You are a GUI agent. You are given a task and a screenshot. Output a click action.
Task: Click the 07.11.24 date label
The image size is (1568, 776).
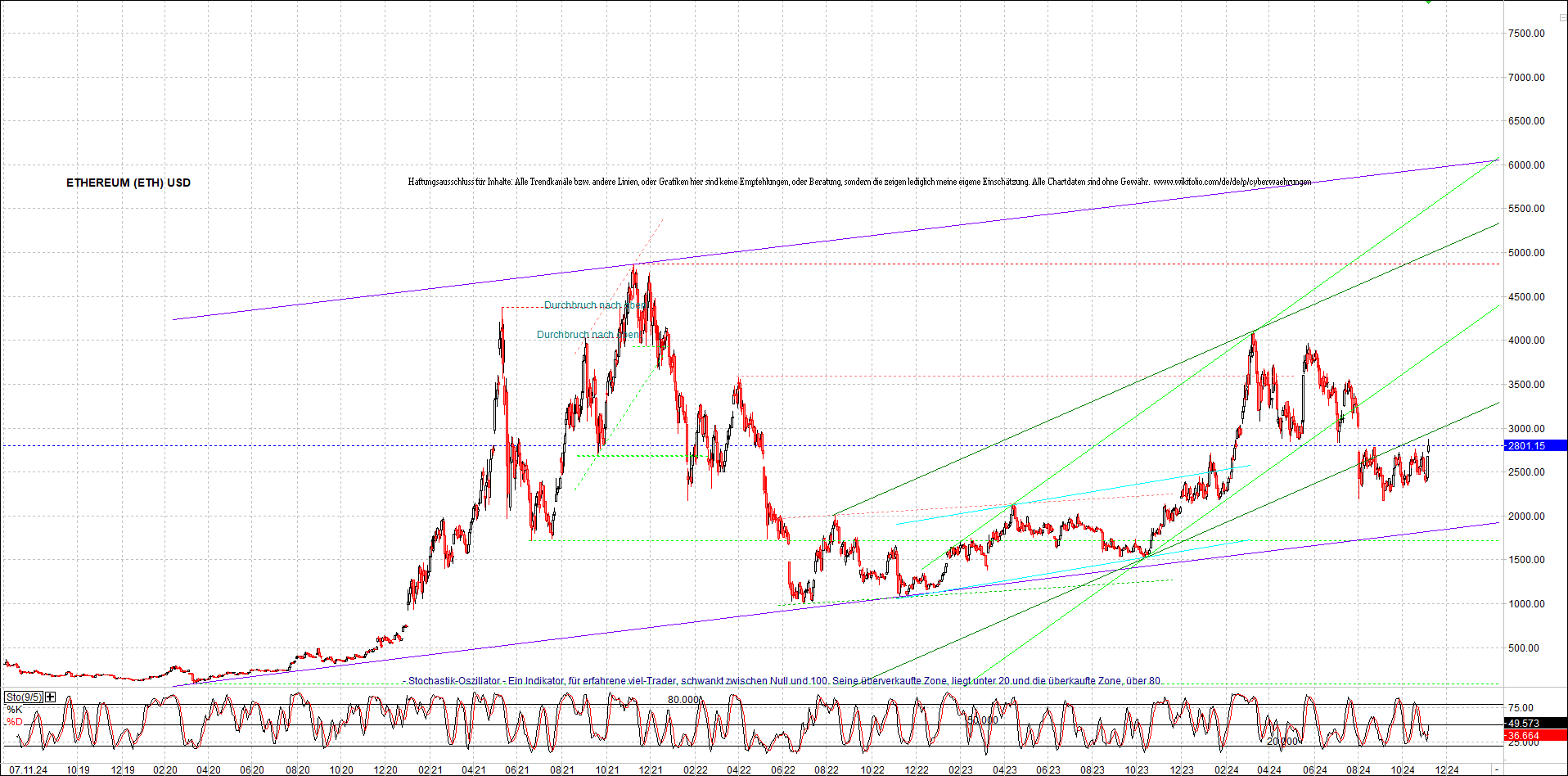pyautogui.click(x=29, y=770)
